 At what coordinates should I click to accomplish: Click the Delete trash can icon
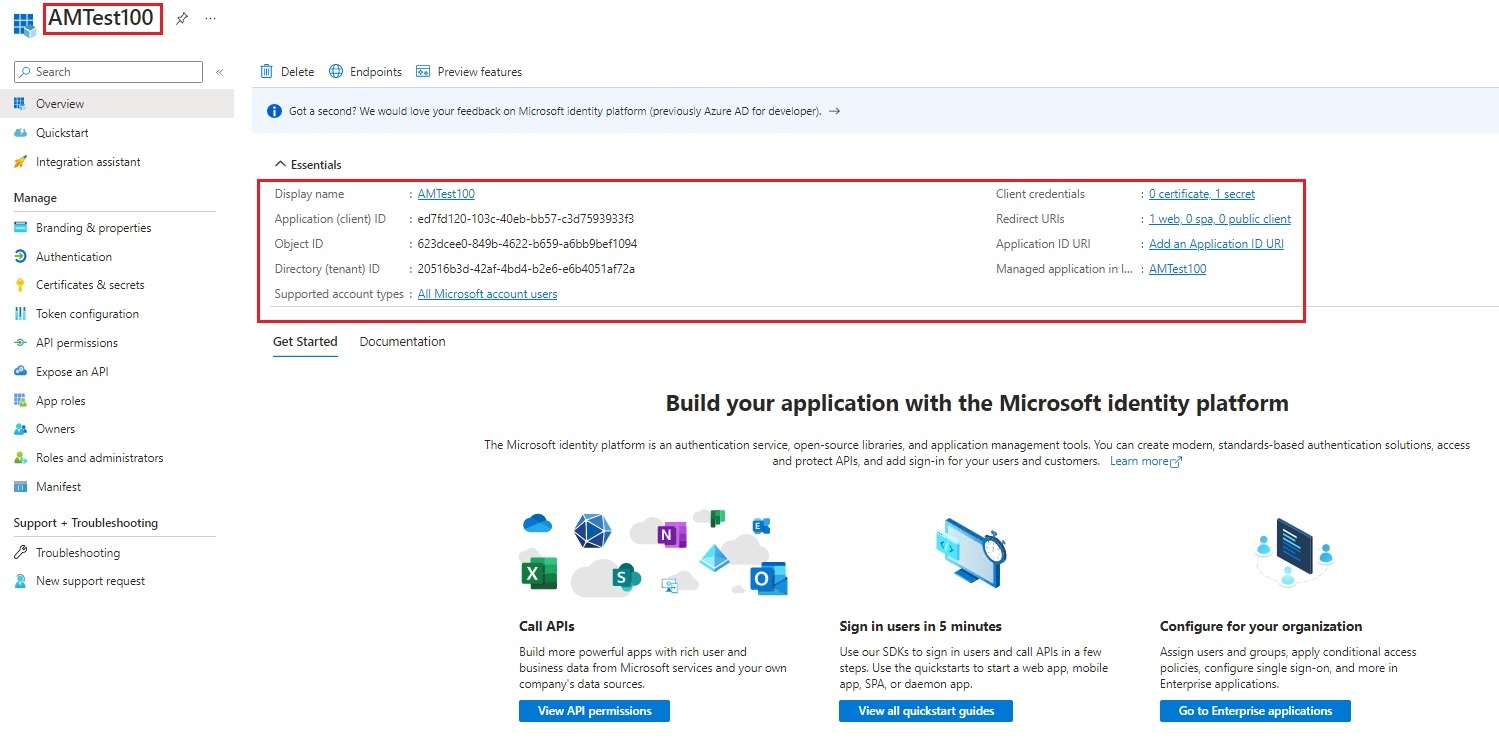(267, 71)
